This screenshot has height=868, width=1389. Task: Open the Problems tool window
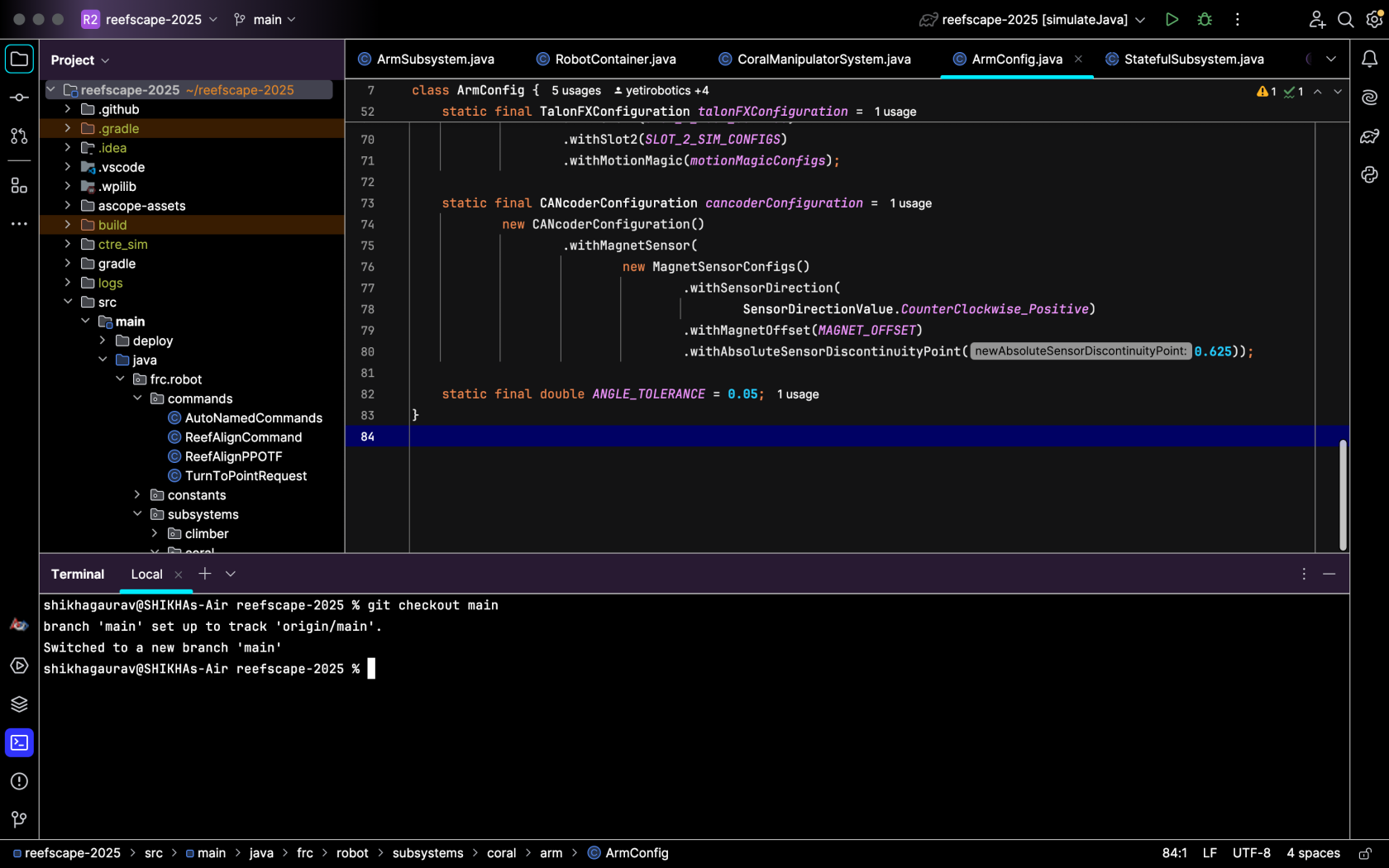coord(19,781)
